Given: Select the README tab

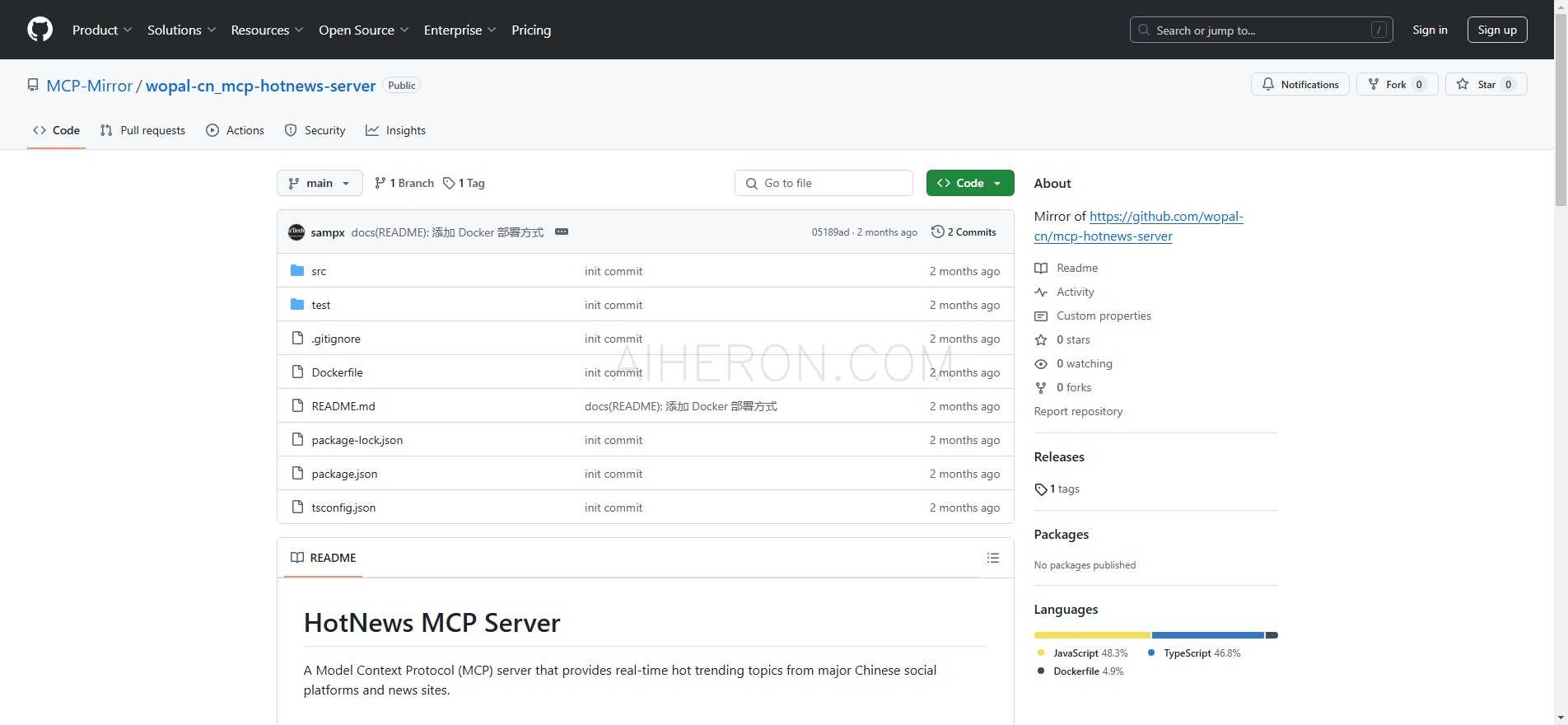Looking at the screenshot, I should tap(324, 558).
